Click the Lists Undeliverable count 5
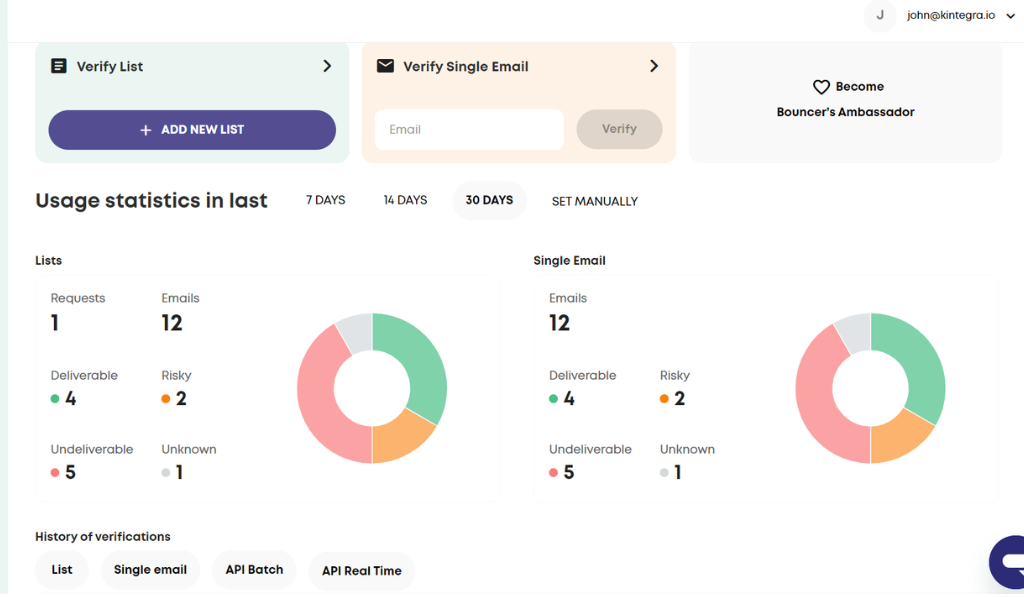This screenshot has height=597, width=1024. 71,472
